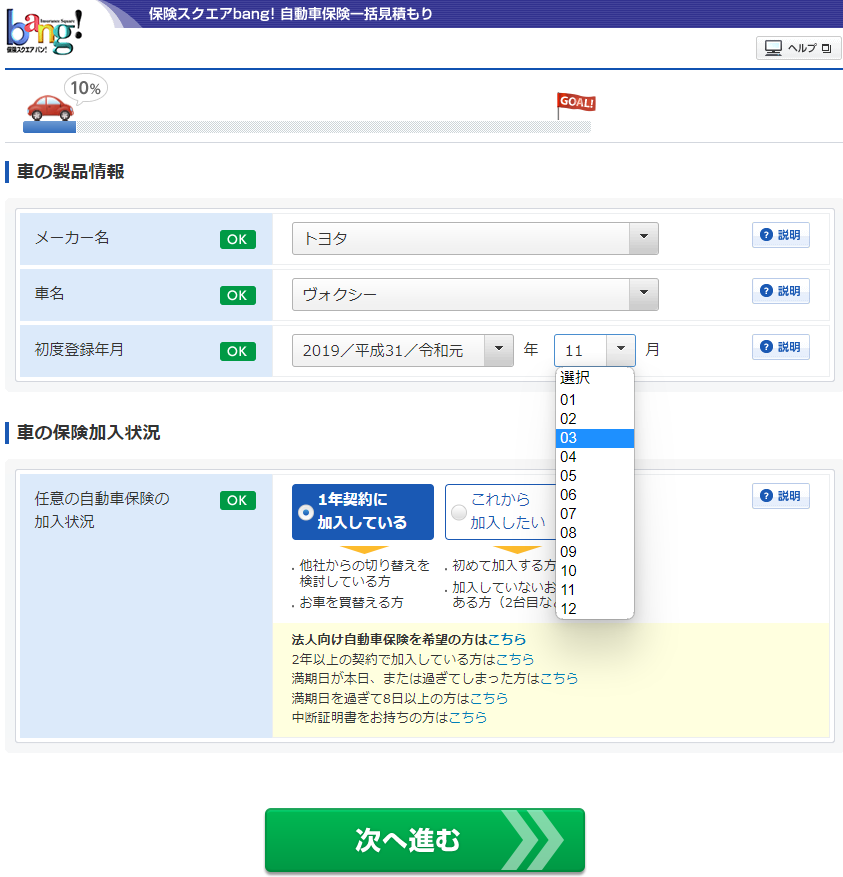Expand the 車名 ヴォクシー dropdown
Viewport: 843px width, 877px height.
point(475,295)
